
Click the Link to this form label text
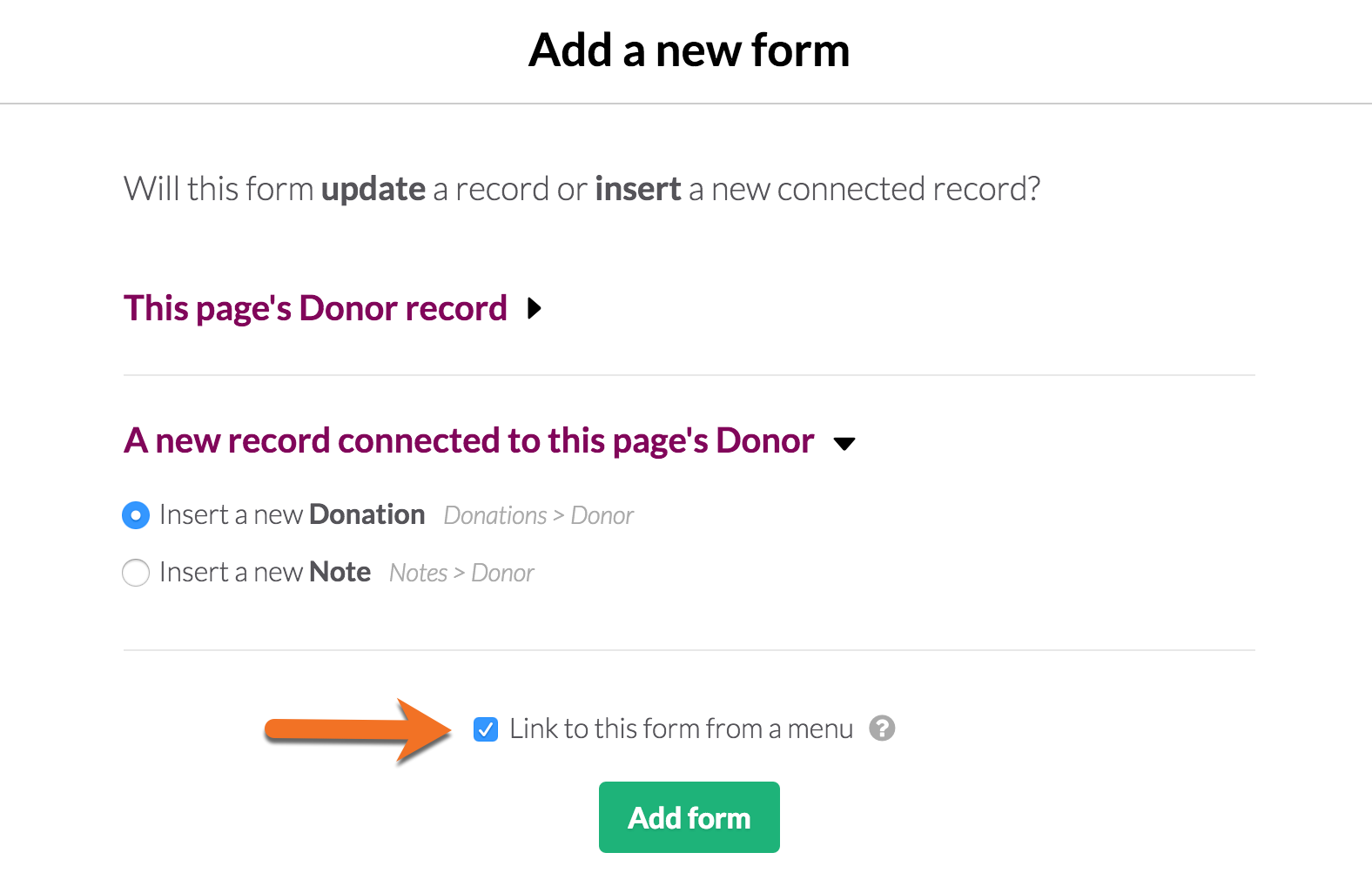coord(682,728)
